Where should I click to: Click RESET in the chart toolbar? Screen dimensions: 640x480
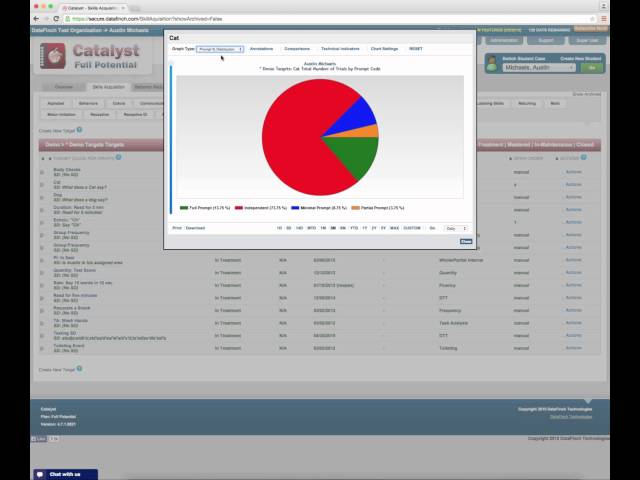(416, 49)
